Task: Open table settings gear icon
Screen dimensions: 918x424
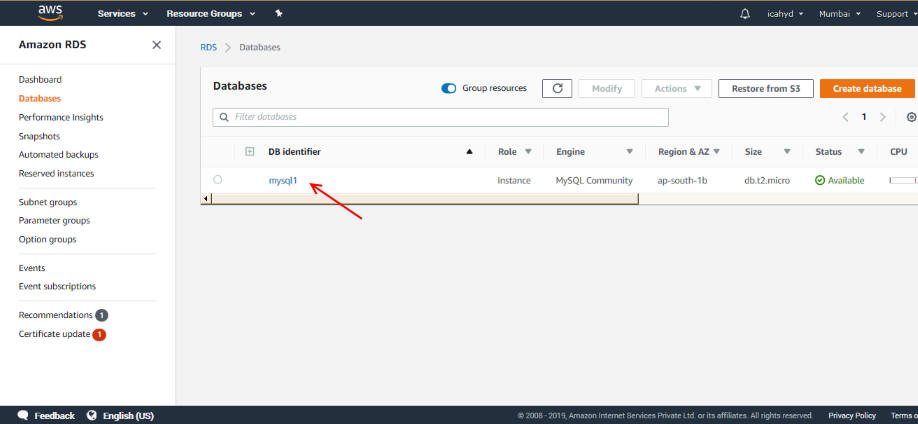Action: pyautogui.click(x=912, y=117)
